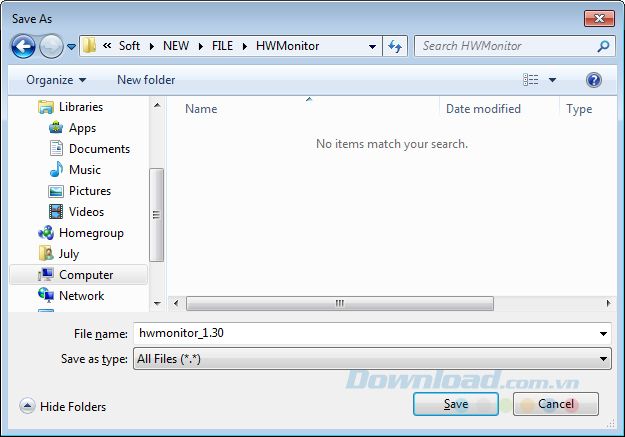Select Libraries in navigation pane
This screenshot has width=625, height=437.
point(81,107)
